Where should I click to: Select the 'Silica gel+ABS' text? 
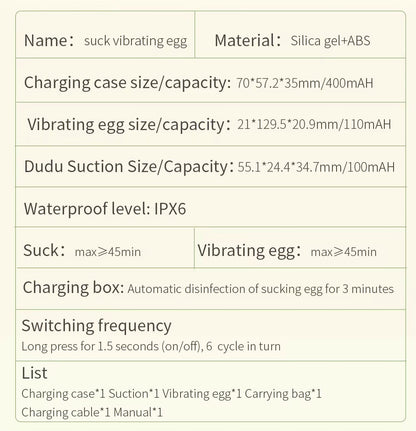(x=330, y=41)
